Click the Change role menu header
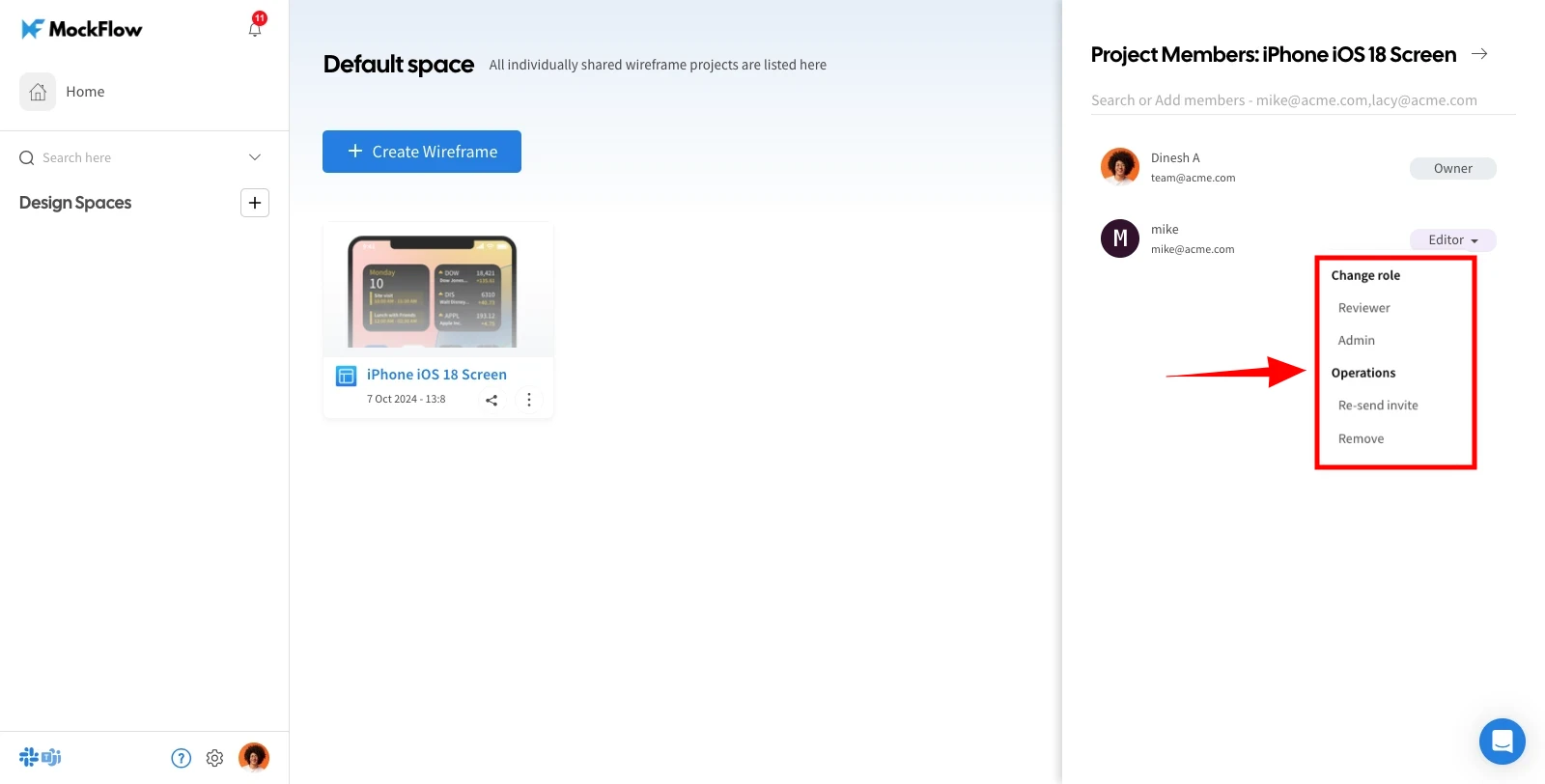 point(1365,276)
